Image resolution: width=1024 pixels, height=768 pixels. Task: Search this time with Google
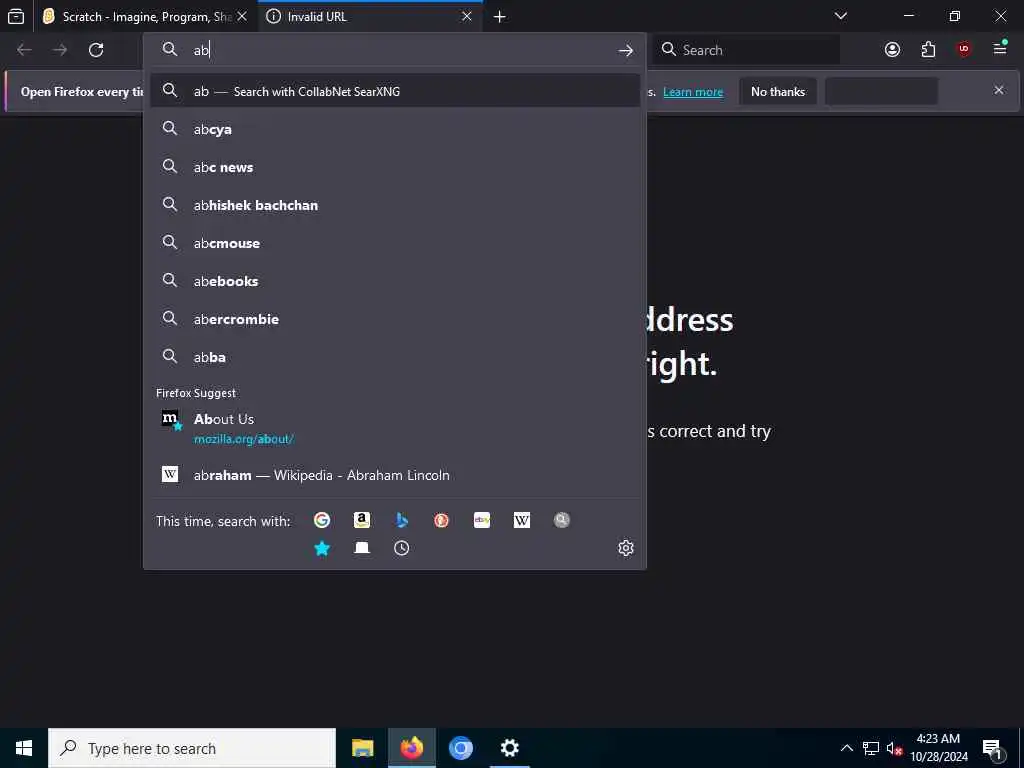pyautogui.click(x=321, y=520)
